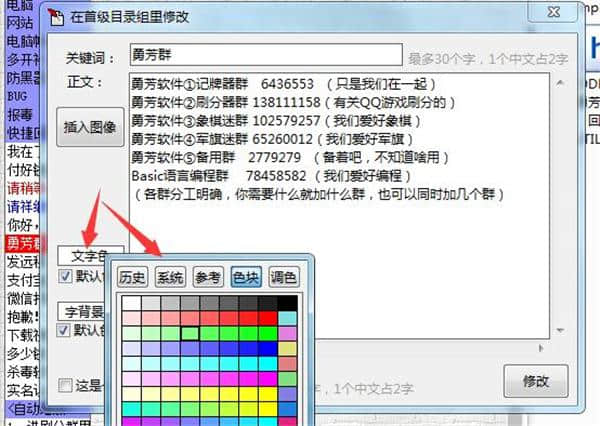Click the line 勇芳软件②刷分器群 138111158
600x426 pixels.
pyautogui.click(x=293, y=103)
